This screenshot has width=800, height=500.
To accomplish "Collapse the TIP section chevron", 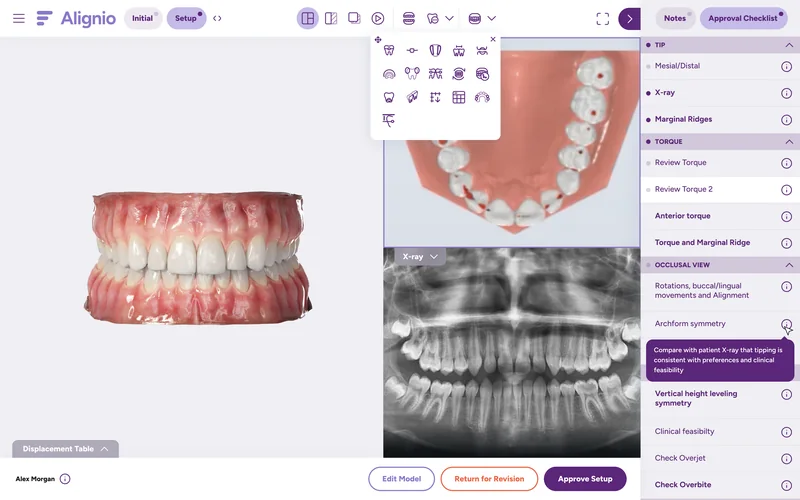I will point(789,45).
